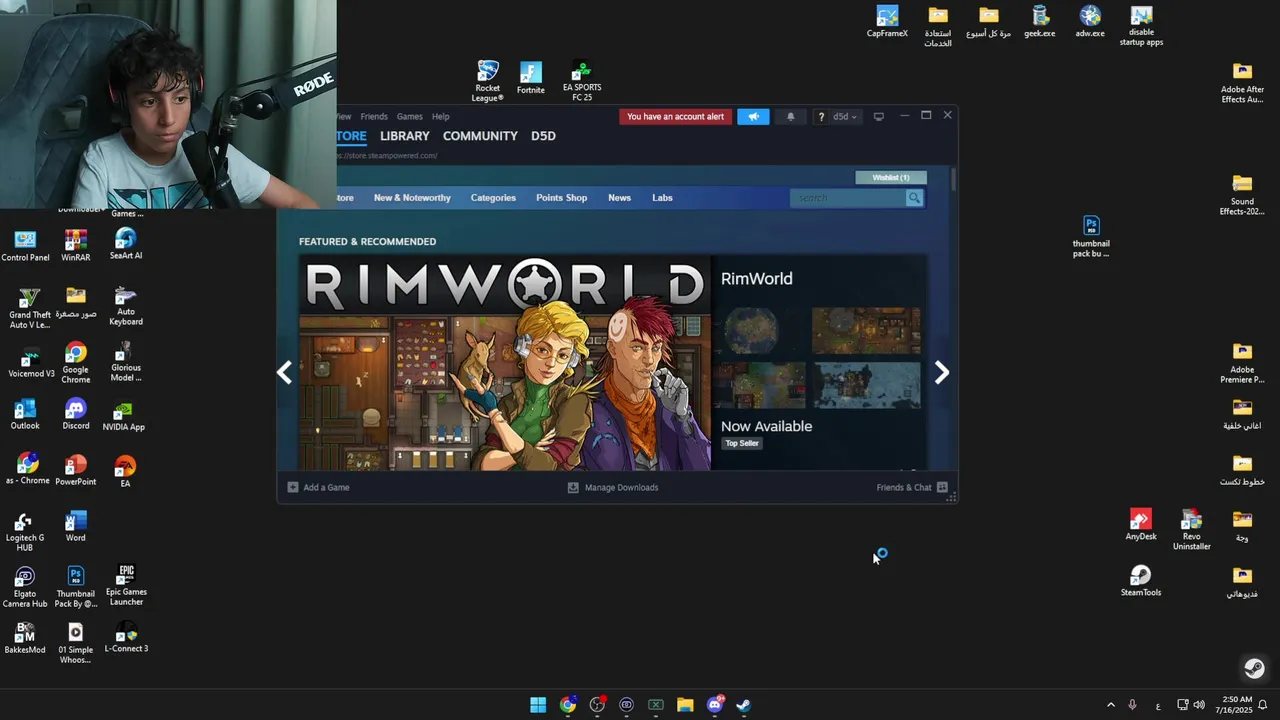Show hidden tray icons chevron

pos(1110,705)
